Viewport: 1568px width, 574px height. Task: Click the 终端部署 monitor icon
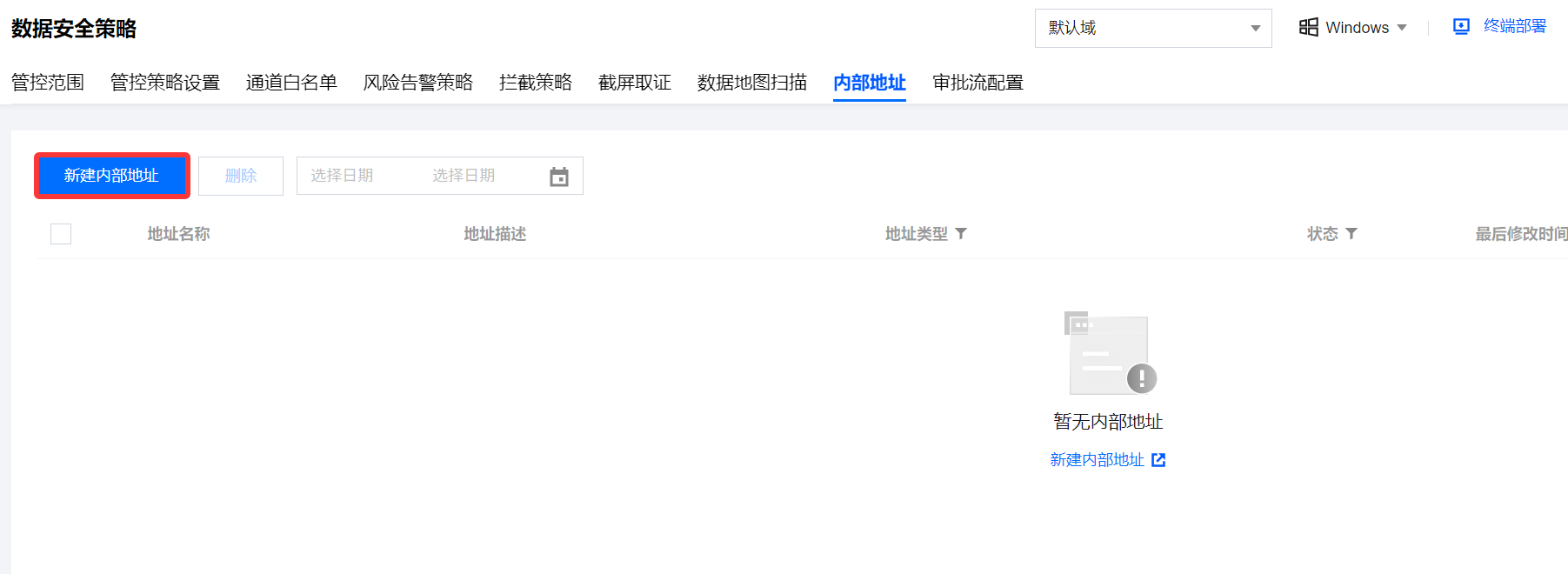click(x=1461, y=27)
